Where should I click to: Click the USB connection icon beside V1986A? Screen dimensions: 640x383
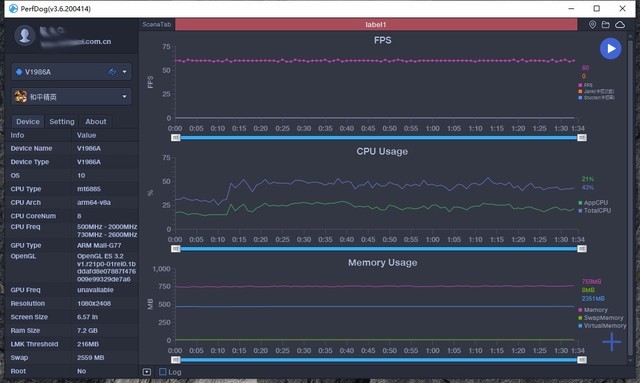(112, 72)
